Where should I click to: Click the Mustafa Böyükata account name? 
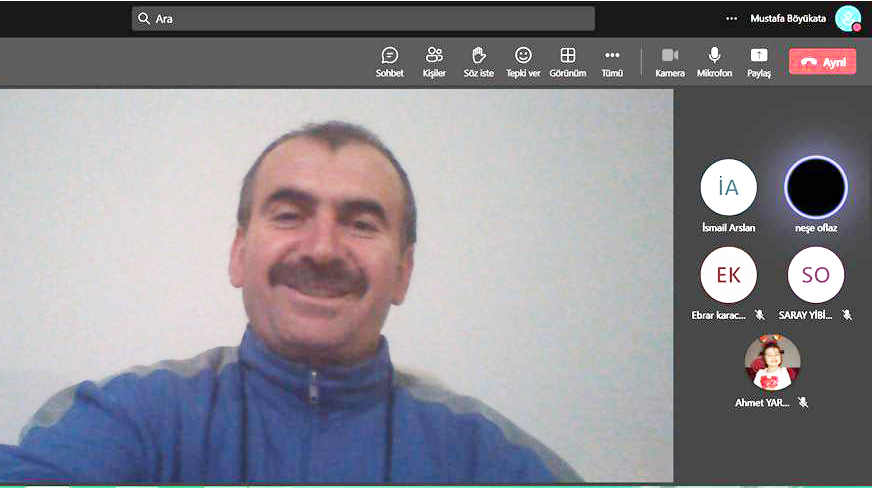coord(788,18)
